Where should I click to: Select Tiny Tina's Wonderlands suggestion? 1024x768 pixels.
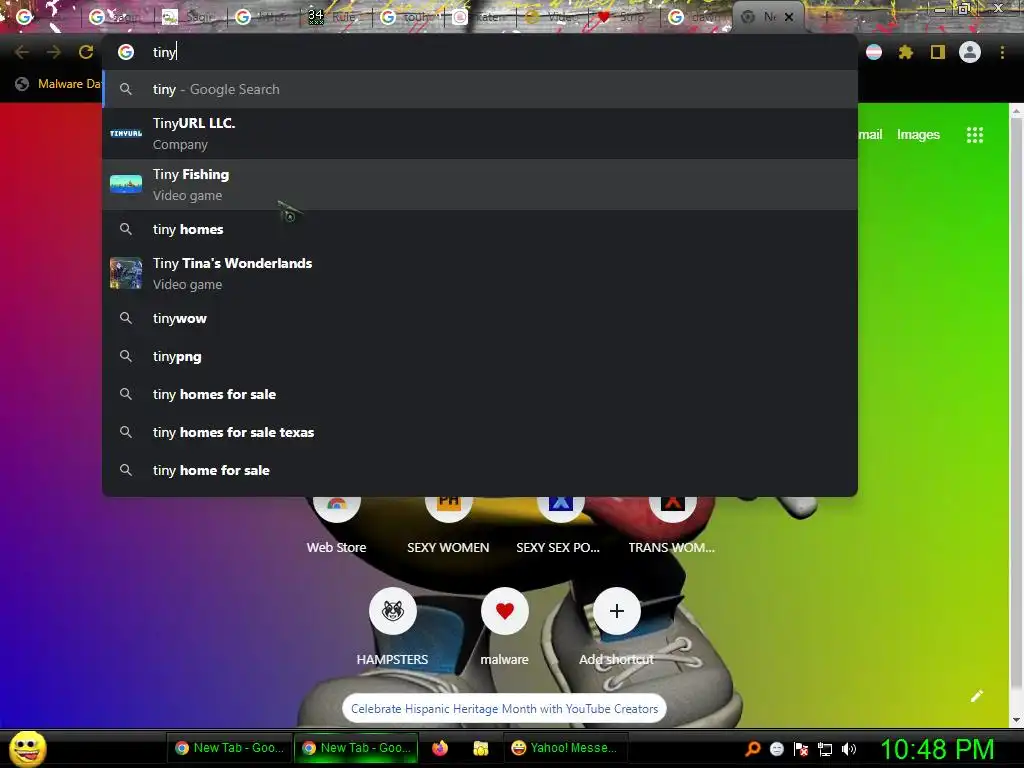click(x=480, y=273)
